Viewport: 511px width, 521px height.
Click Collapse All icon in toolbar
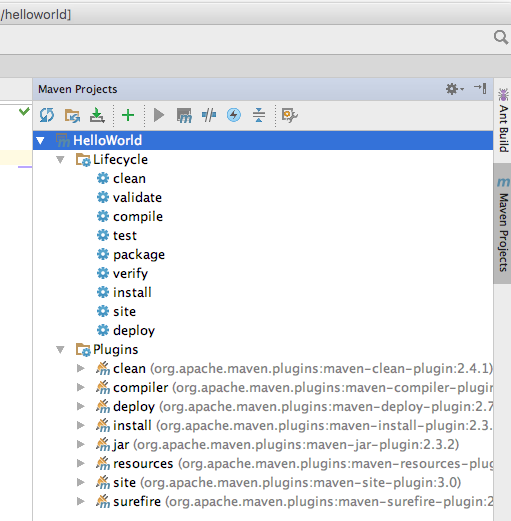[x=259, y=115]
